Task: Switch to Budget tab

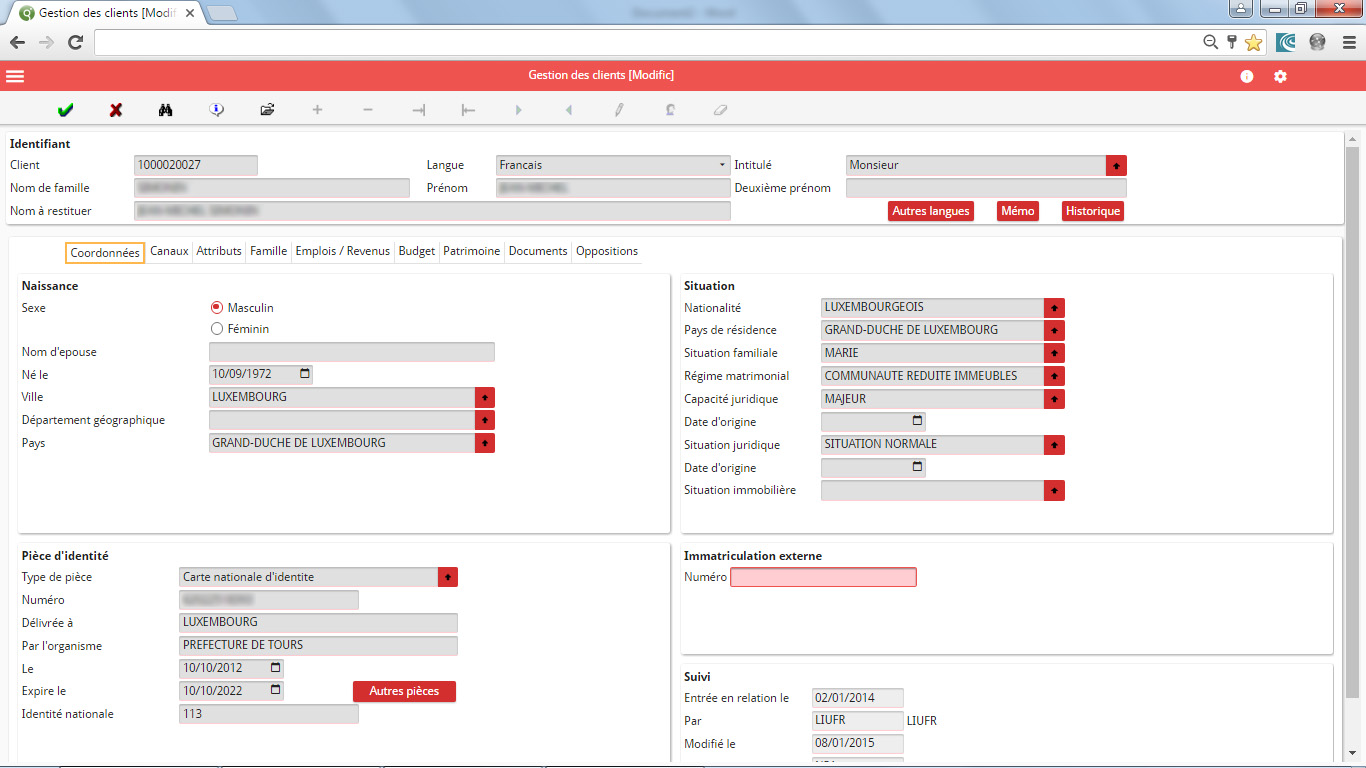Action: pyautogui.click(x=417, y=251)
